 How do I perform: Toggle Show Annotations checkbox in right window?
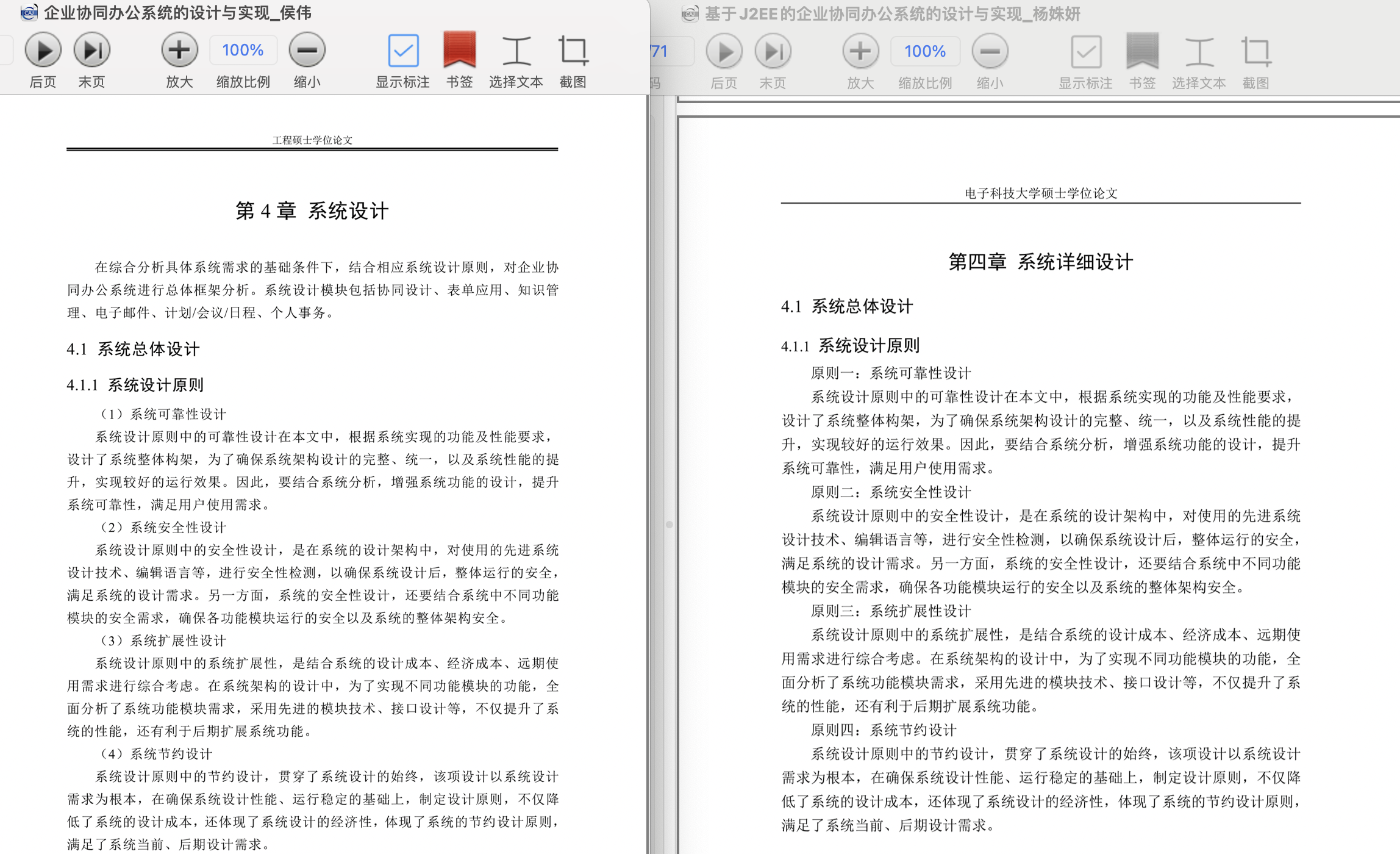(x=1085, y=51)
